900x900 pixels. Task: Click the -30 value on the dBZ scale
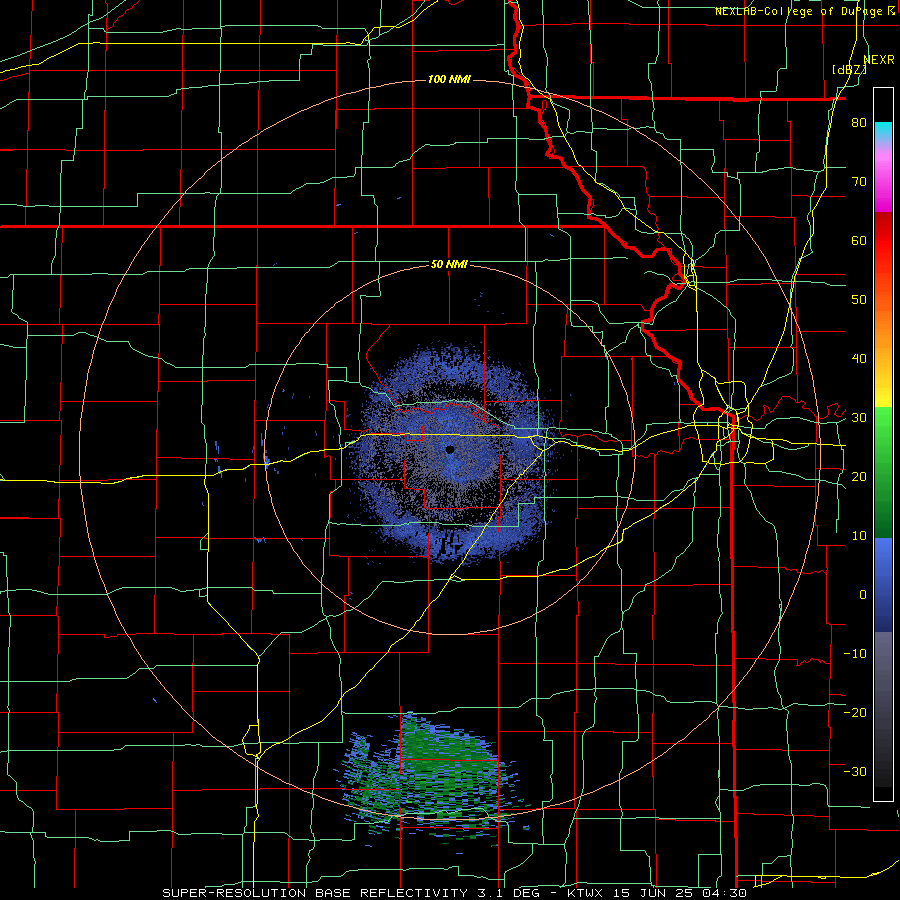[x=855, y=771]
